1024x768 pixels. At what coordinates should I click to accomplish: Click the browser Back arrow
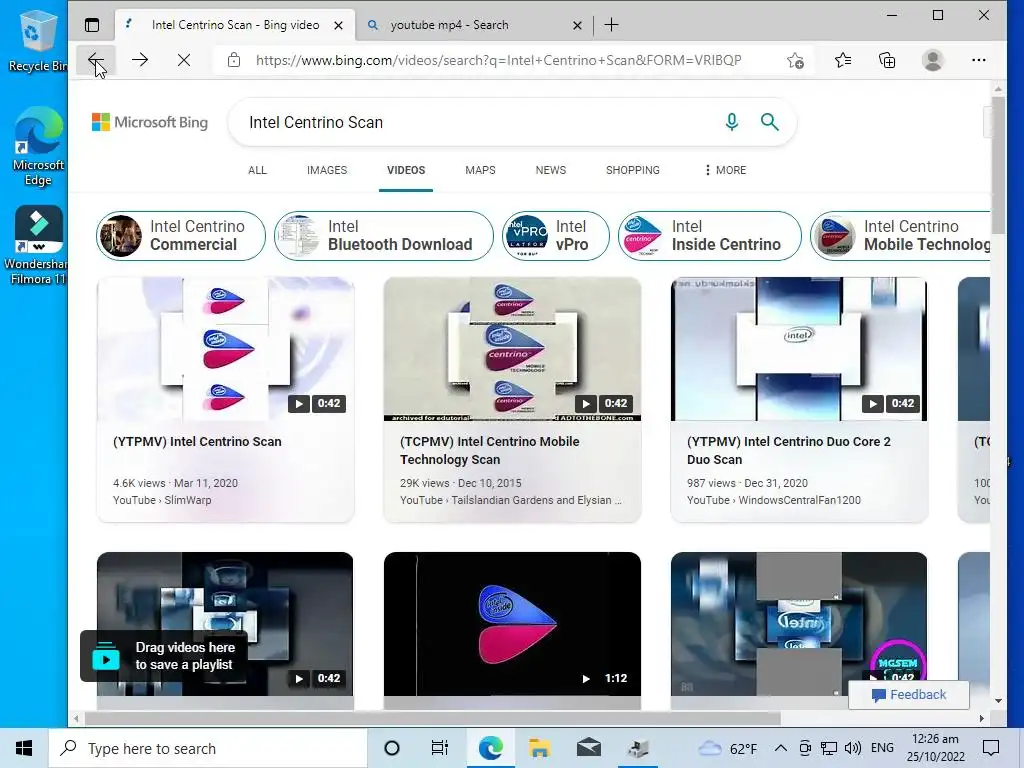click(x=95, y=60)
